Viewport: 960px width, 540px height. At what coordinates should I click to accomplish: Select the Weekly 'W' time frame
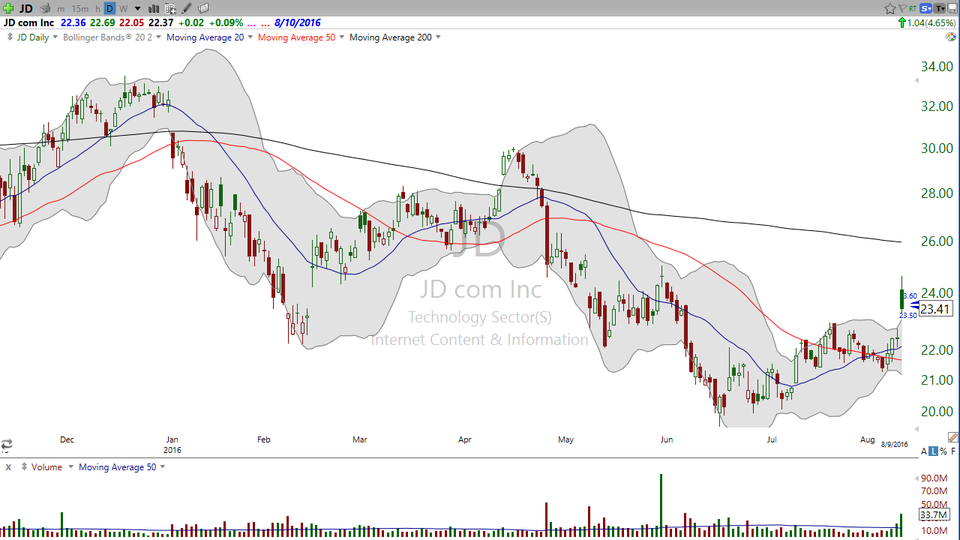(124, 9)
